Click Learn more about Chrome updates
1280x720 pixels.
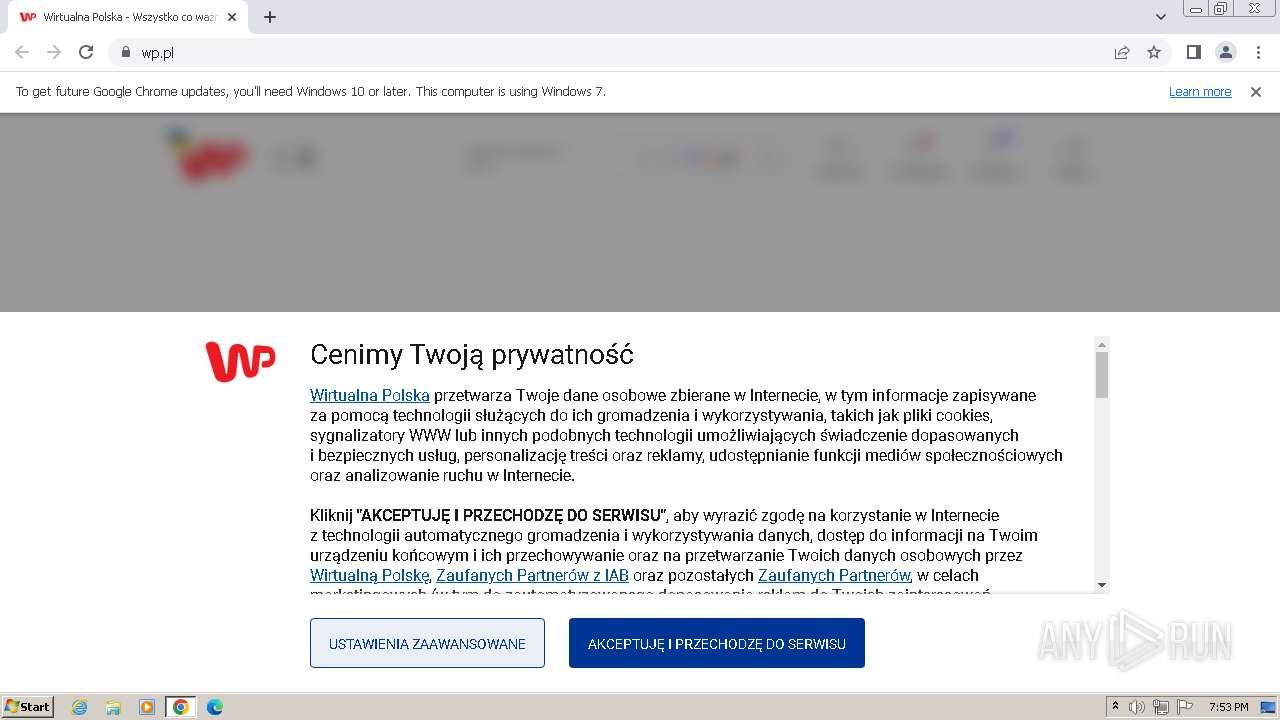(x=1200, y=91)
